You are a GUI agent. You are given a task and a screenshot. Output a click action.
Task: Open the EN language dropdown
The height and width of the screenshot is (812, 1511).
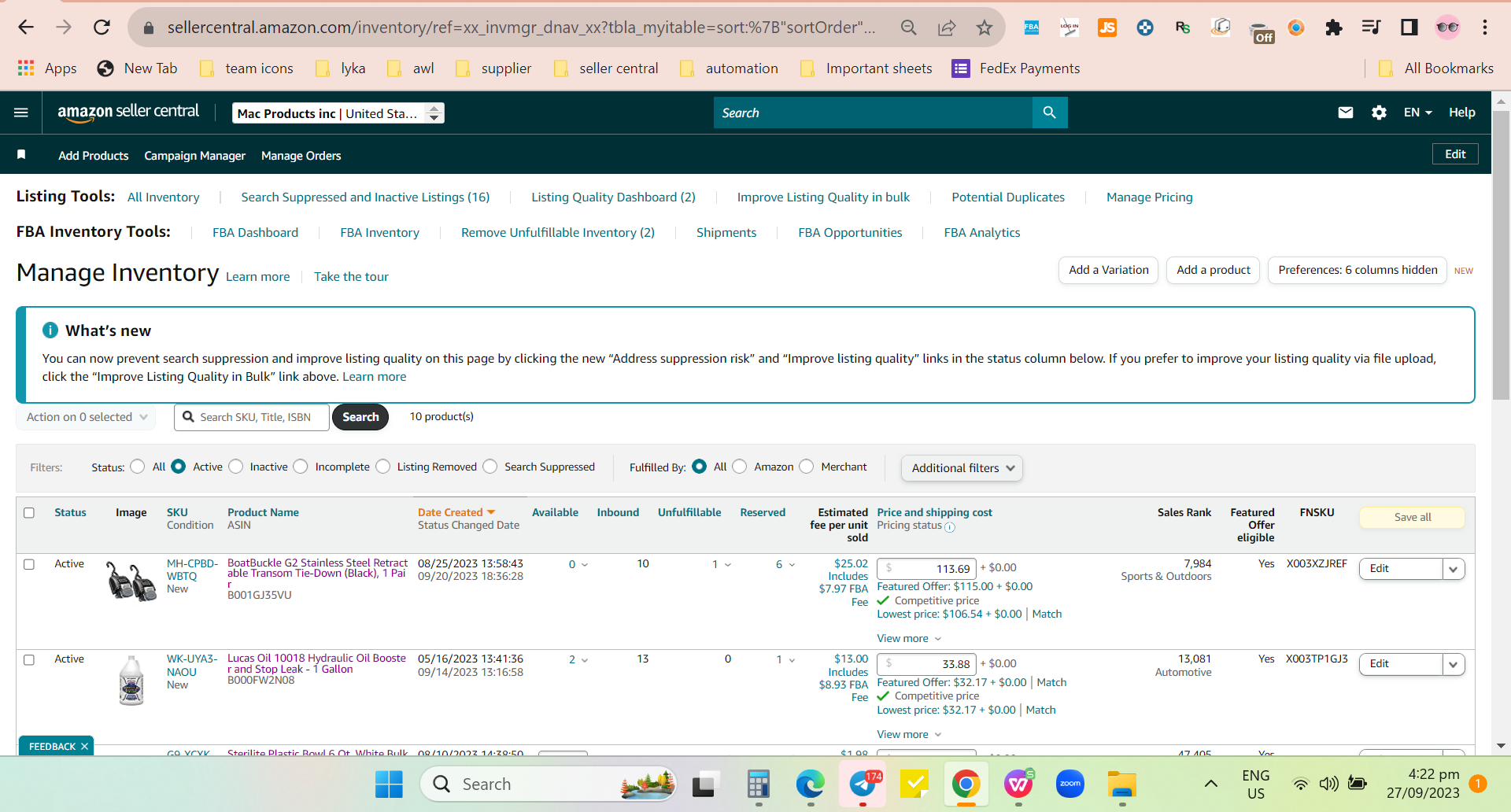point(1417,113)
